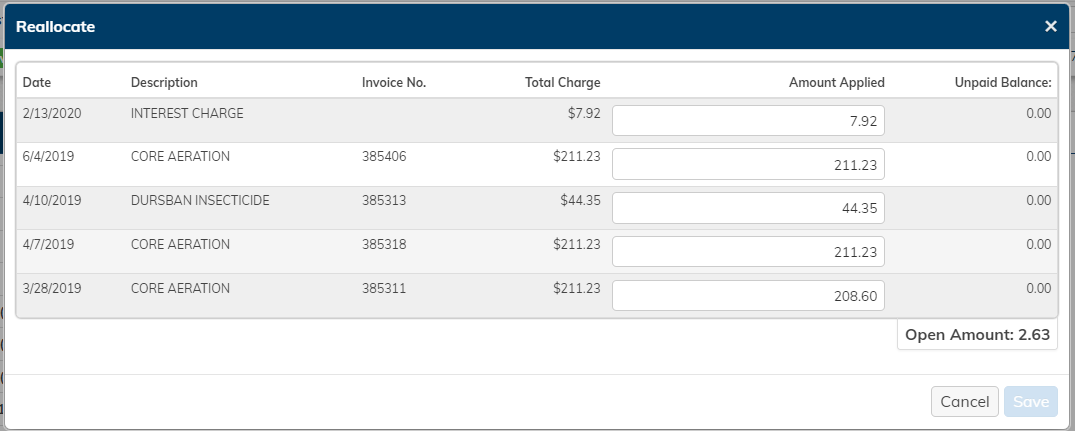The image size is (1075, 431).
Task: Select the Amount Applied column header
Action: pyautogui.click(x=836, y=82)
